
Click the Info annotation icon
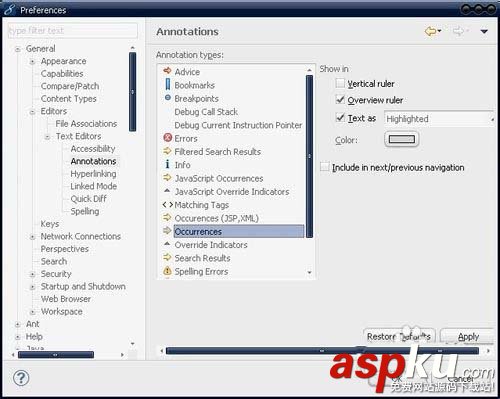(x=167, y=164)
